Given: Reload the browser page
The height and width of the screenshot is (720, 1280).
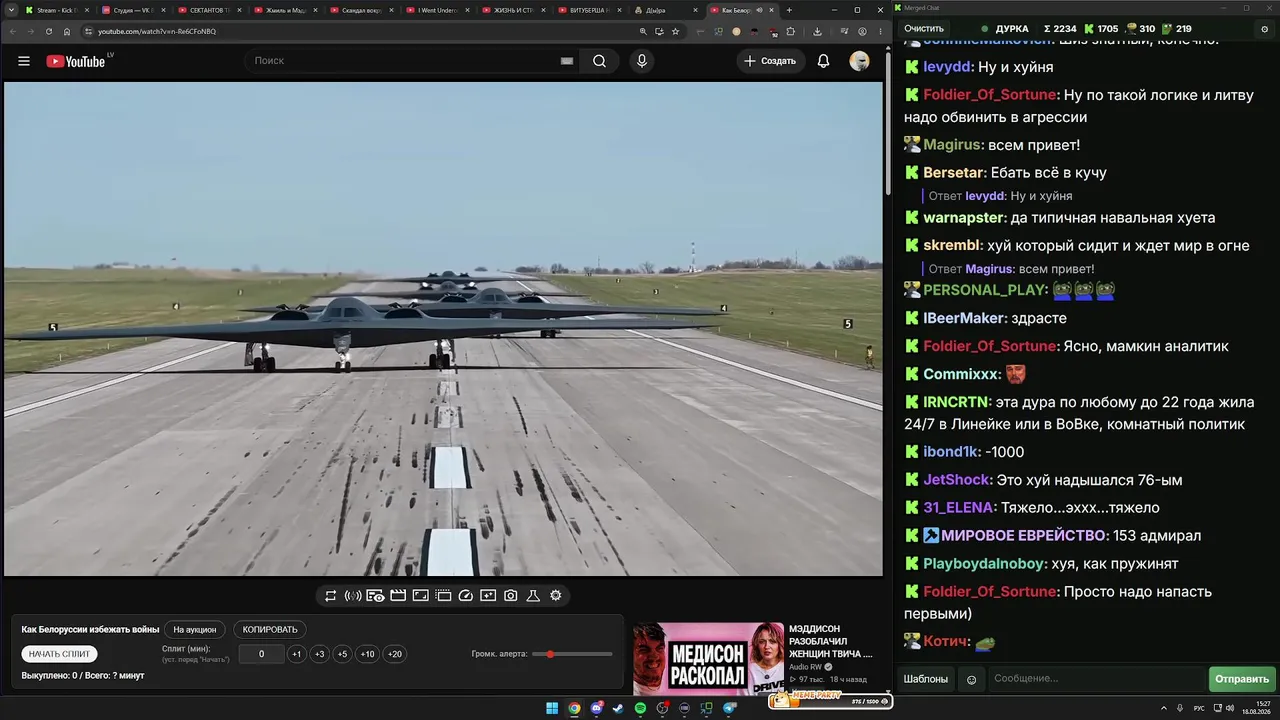Looking at the screenshot, I should coord(49,31).
